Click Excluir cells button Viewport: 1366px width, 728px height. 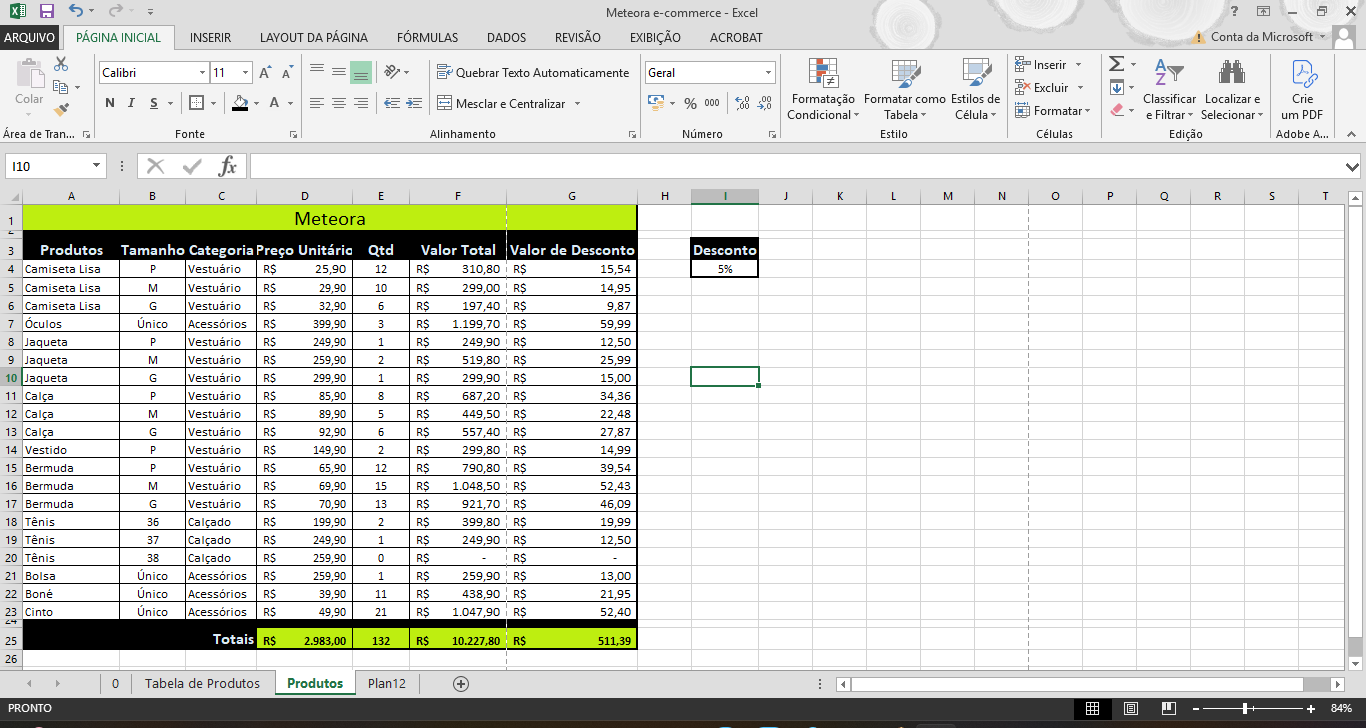pos(1049,88)
